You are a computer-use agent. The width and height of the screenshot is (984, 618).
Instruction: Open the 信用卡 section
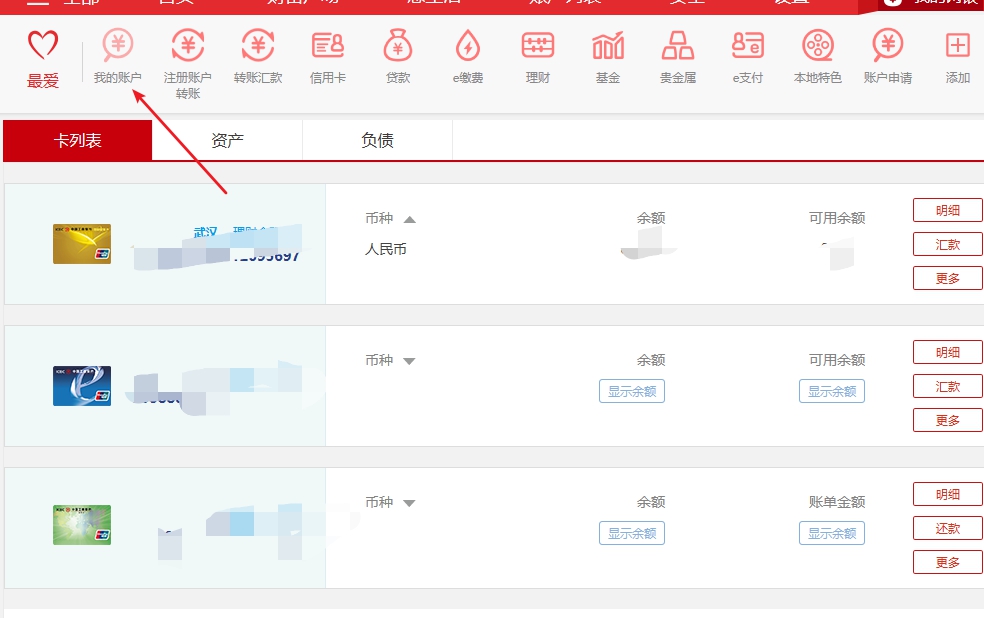328,56
